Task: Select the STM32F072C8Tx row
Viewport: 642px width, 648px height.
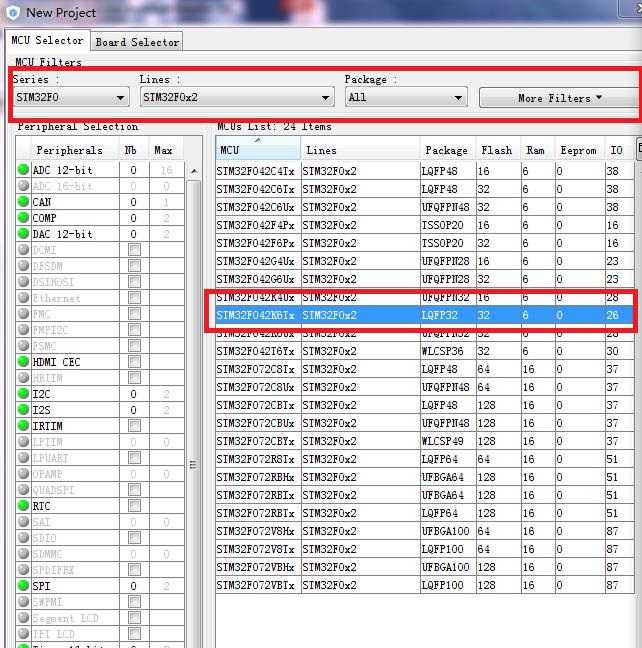Action: (x=425, y=369)
